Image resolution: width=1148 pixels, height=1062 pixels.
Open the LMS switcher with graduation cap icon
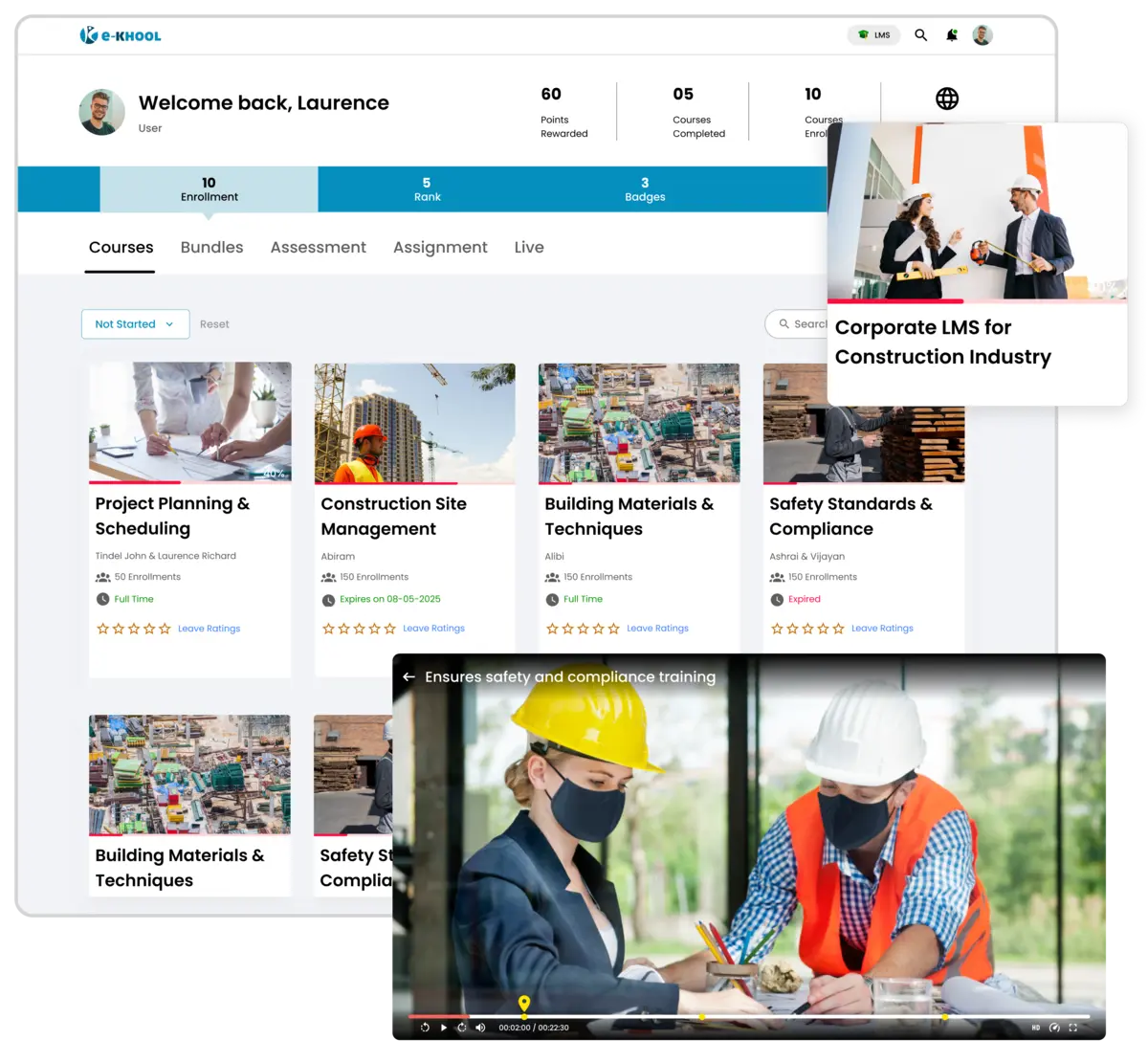click(873, 34)
